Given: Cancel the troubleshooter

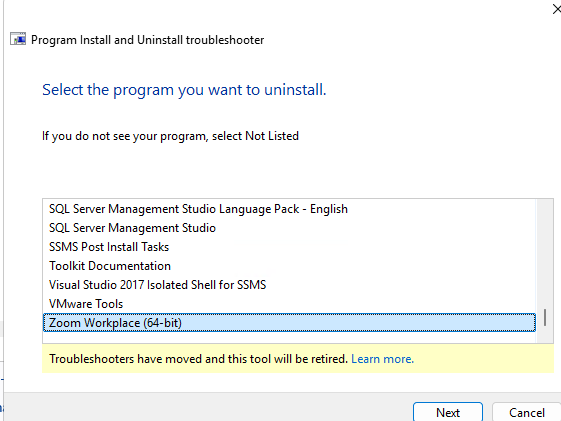Looking at the screenshot, I should click(x=526, y=412).
